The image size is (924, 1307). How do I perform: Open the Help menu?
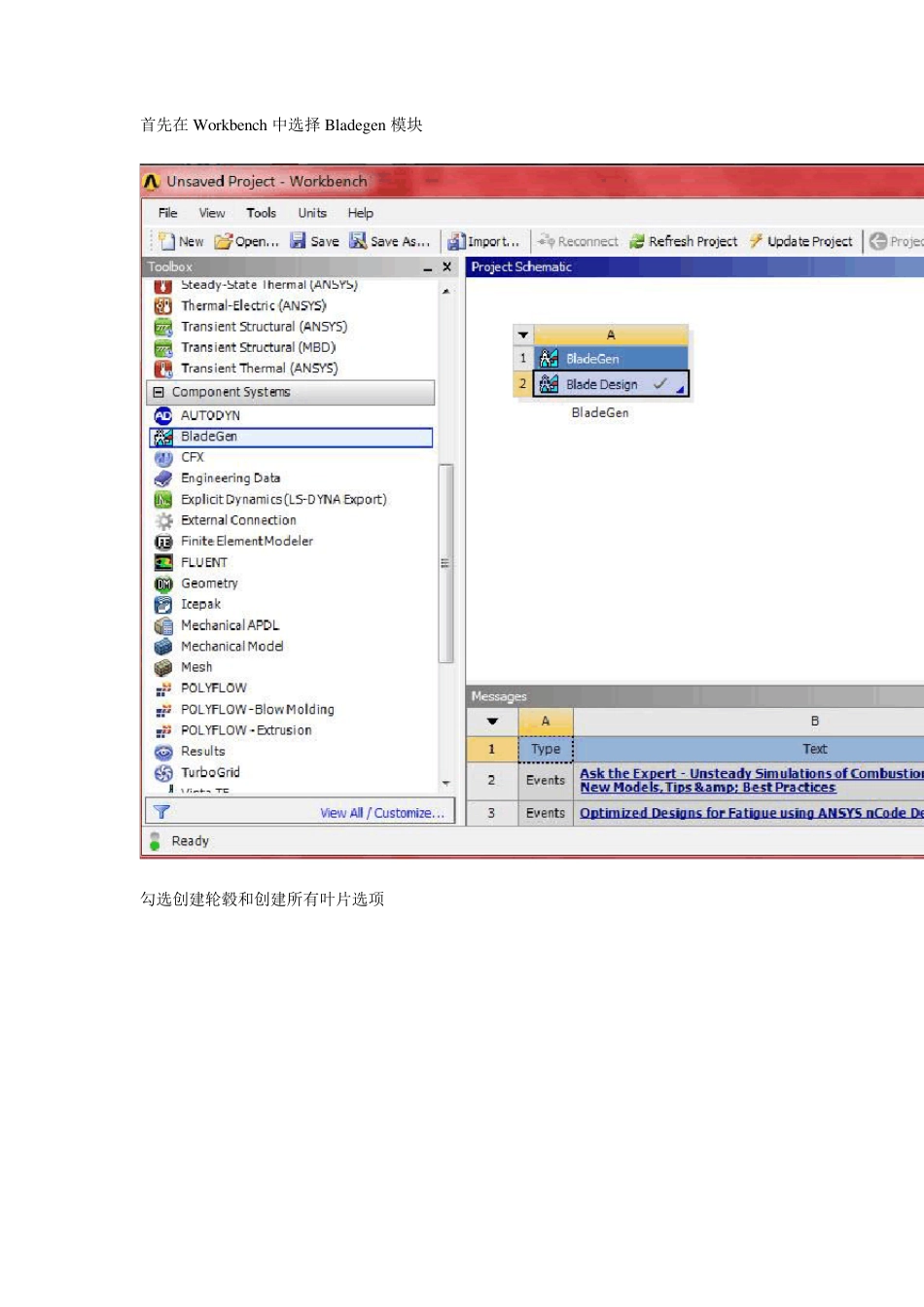(x=361, y=213)
